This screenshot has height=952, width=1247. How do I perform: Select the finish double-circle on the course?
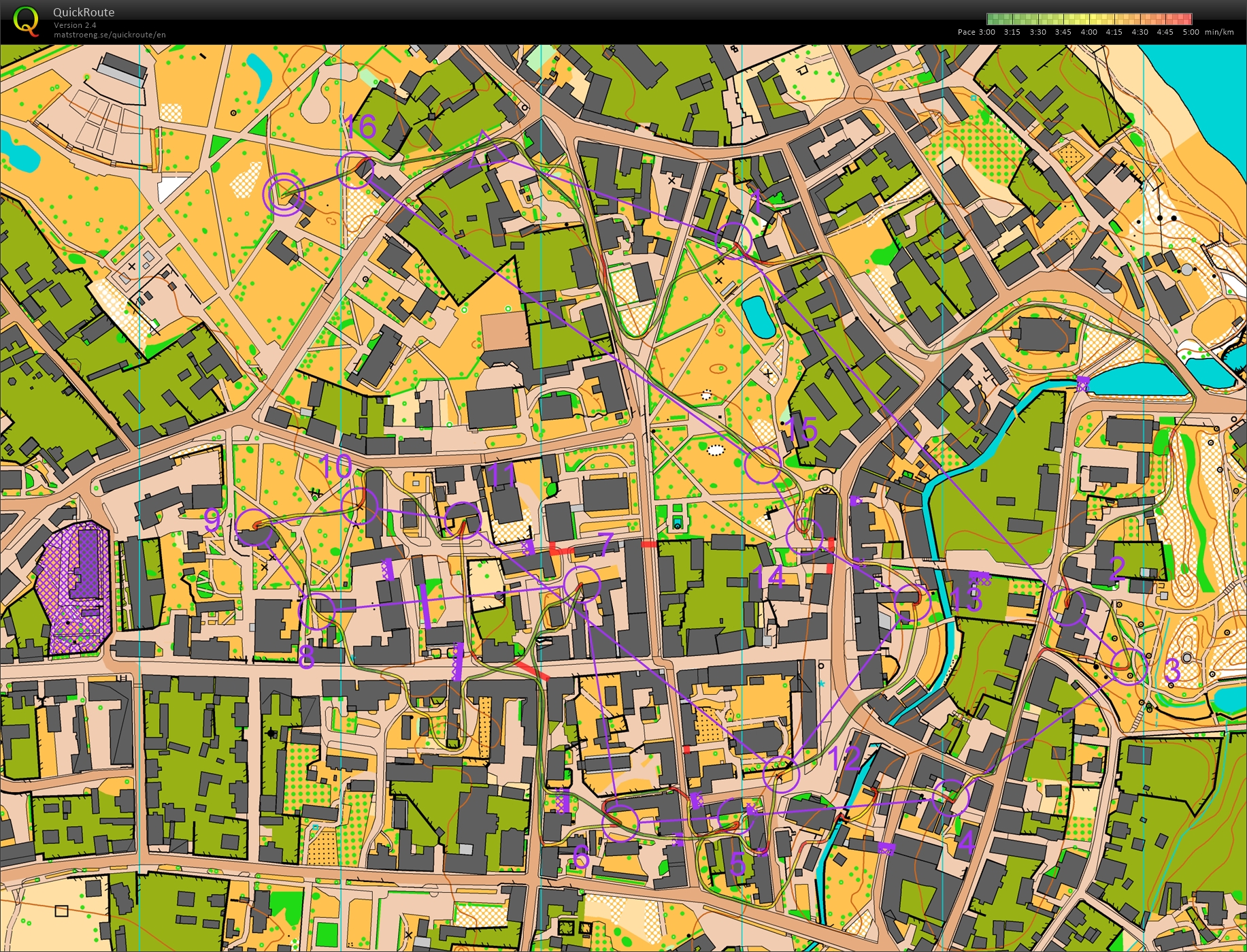click(x=284, y=195)
